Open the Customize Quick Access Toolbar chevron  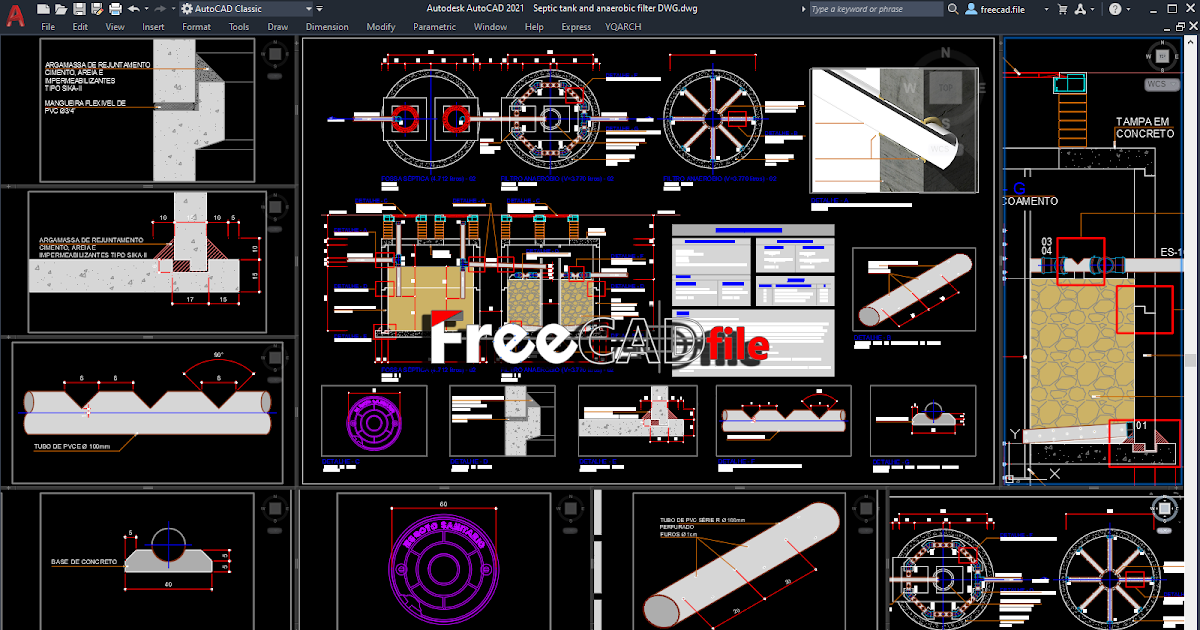click(x=319, y=9)
